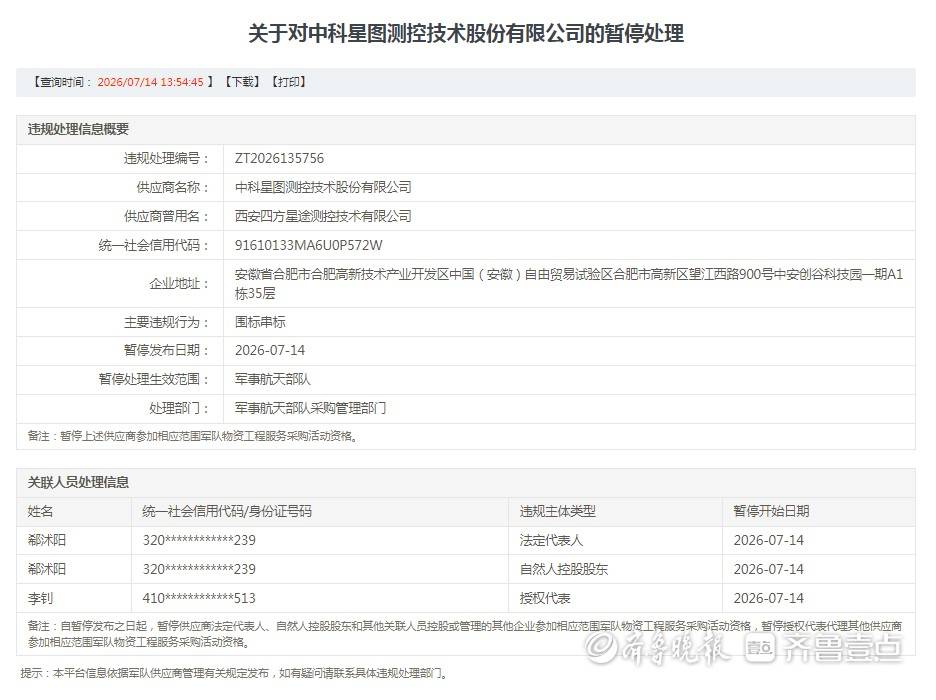Select the date in the 授权代表 row
936x700 pixels.
tap(768, 598)
